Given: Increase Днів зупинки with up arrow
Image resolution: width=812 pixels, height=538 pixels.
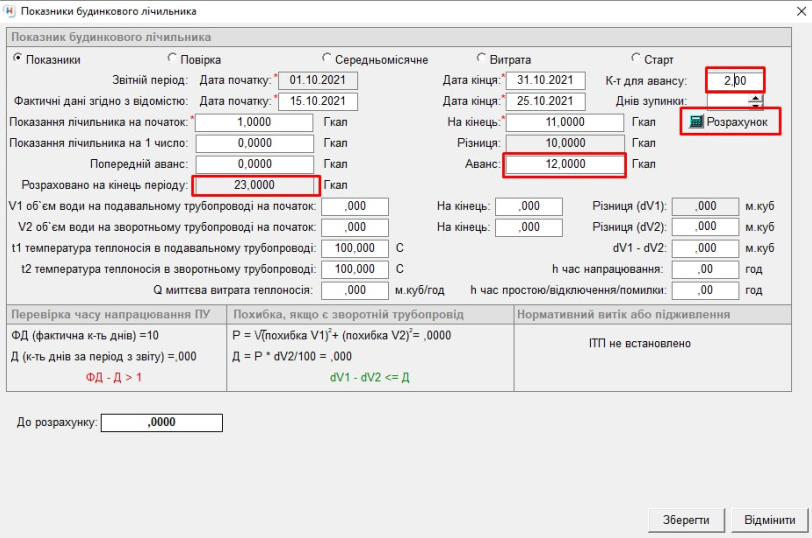Looking at the screenshot, I should [x=755, y=97].
